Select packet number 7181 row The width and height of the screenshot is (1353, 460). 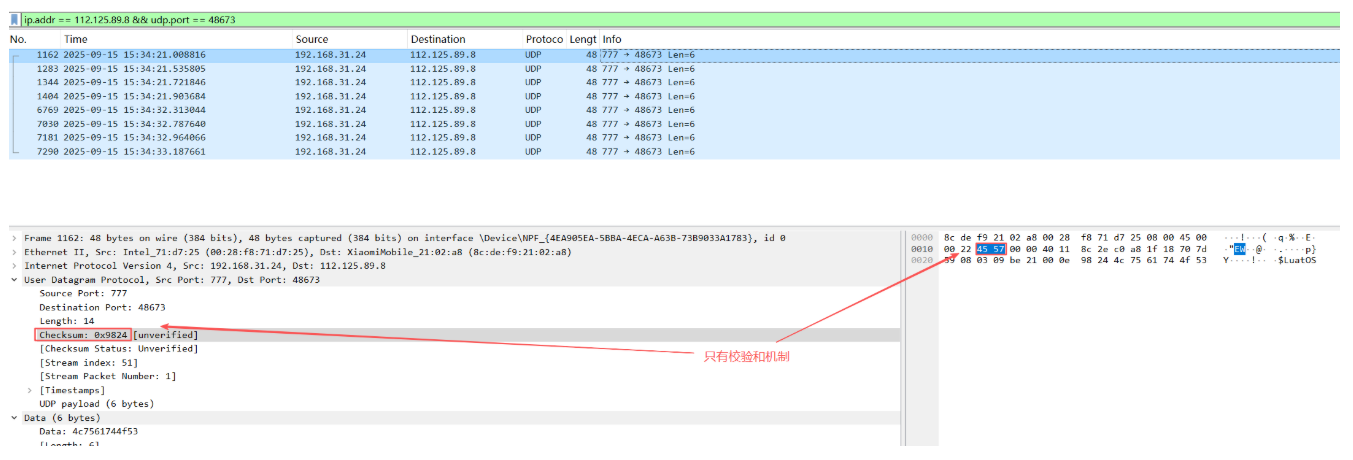point(674,138)
